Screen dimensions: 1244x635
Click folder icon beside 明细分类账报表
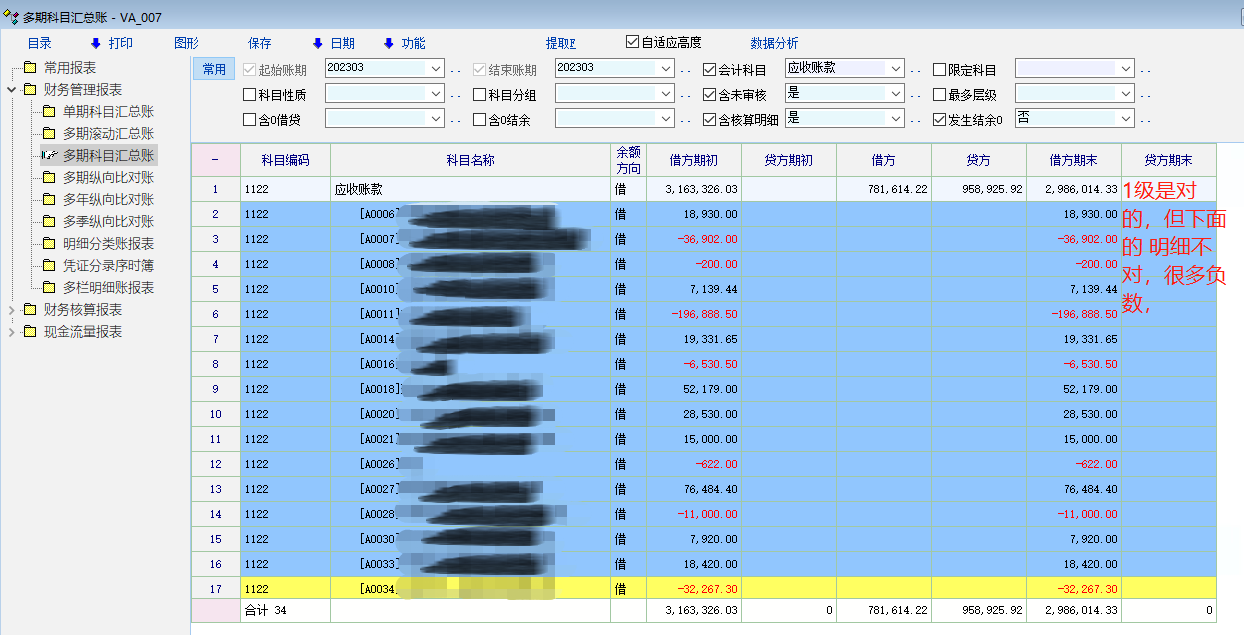pyautogui.click(x=48, y=244)
